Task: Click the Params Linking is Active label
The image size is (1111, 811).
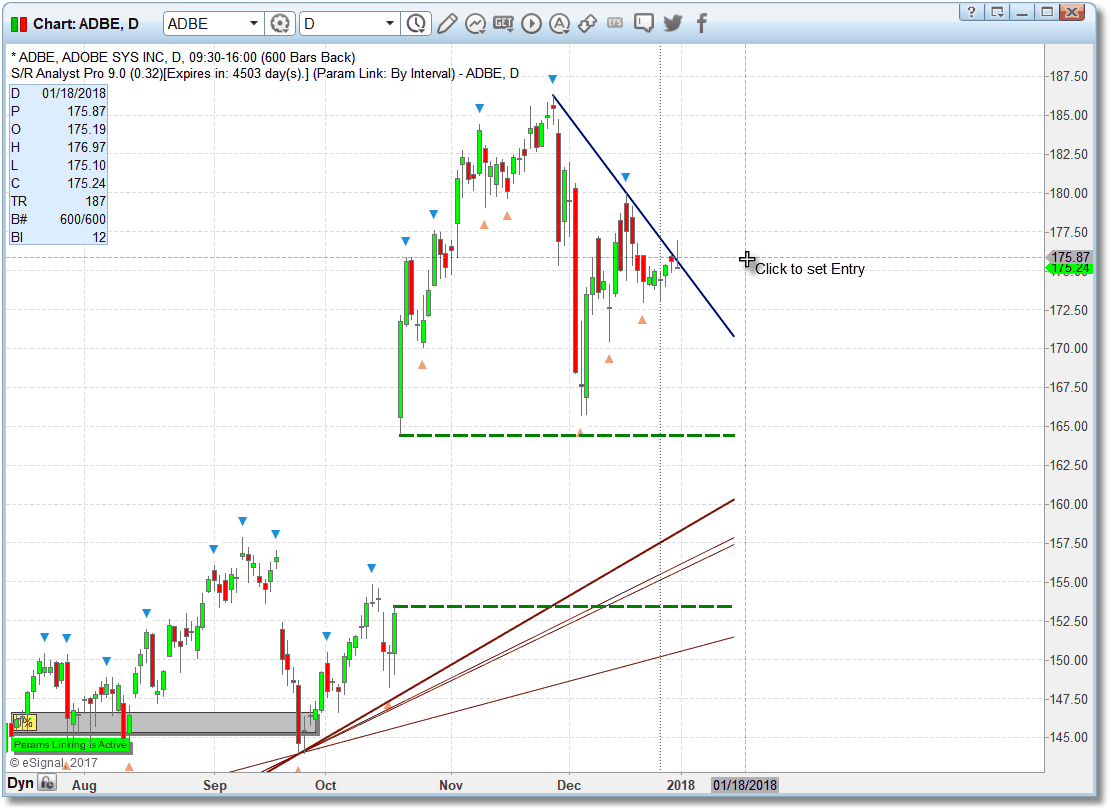Action: click(x=70, y=744)
